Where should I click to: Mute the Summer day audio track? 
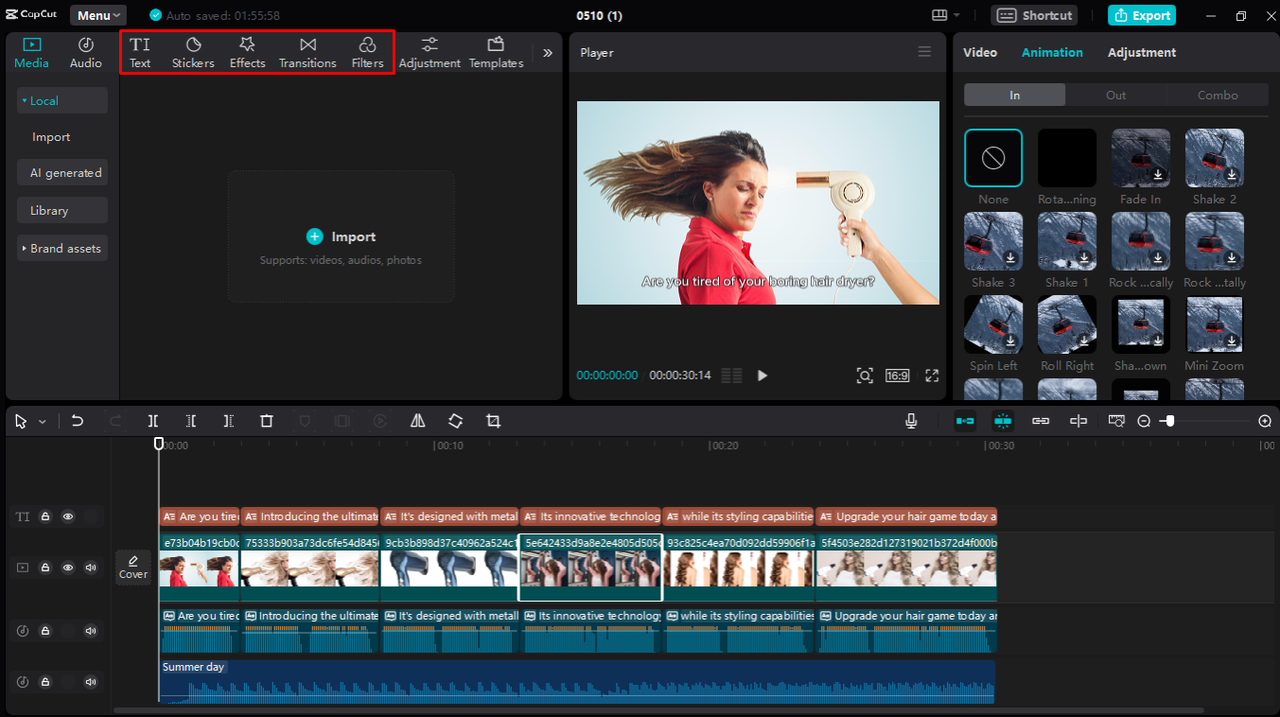(91, 682)
